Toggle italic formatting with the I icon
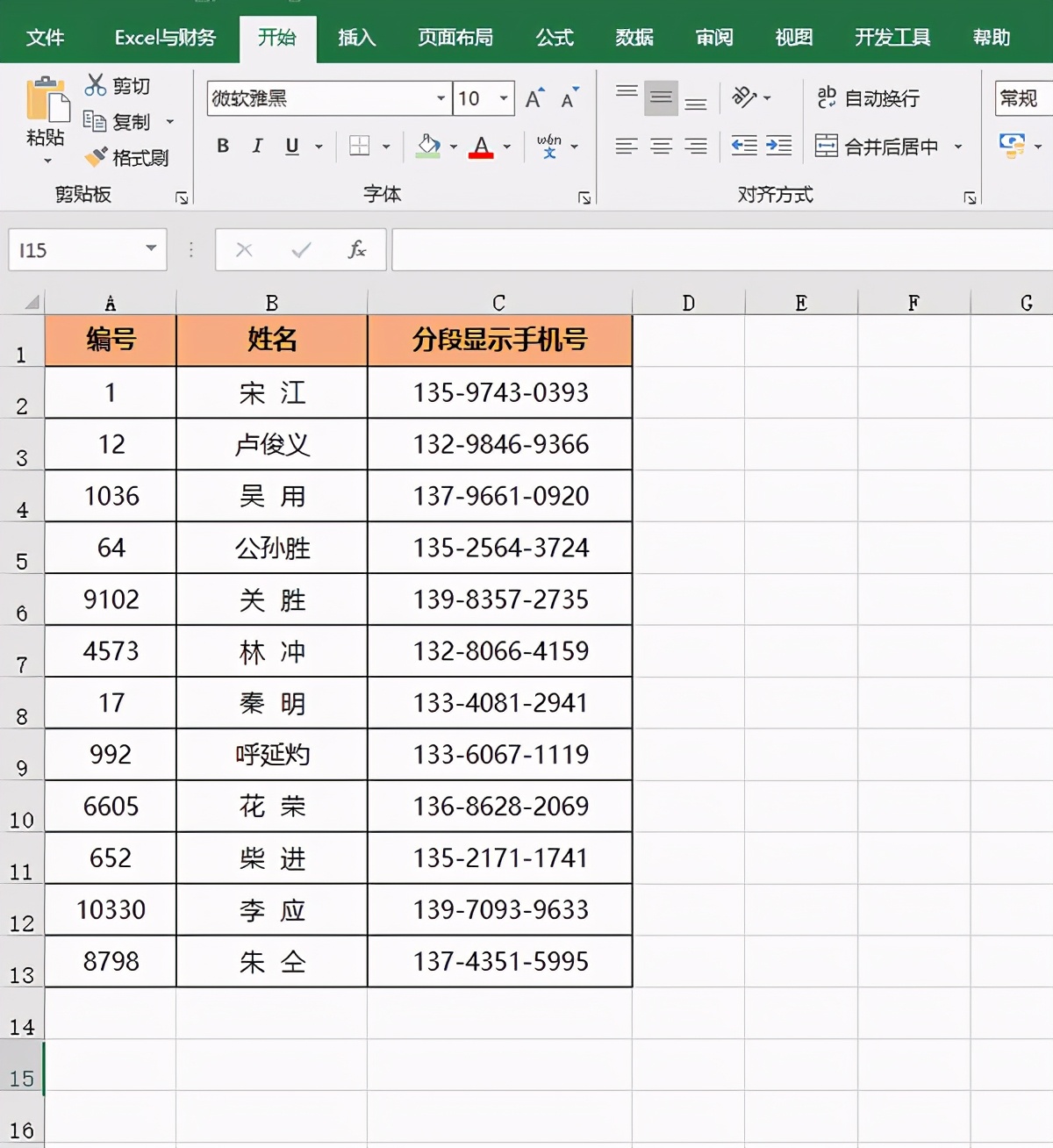1053x1148 pixels. [256, 147]
